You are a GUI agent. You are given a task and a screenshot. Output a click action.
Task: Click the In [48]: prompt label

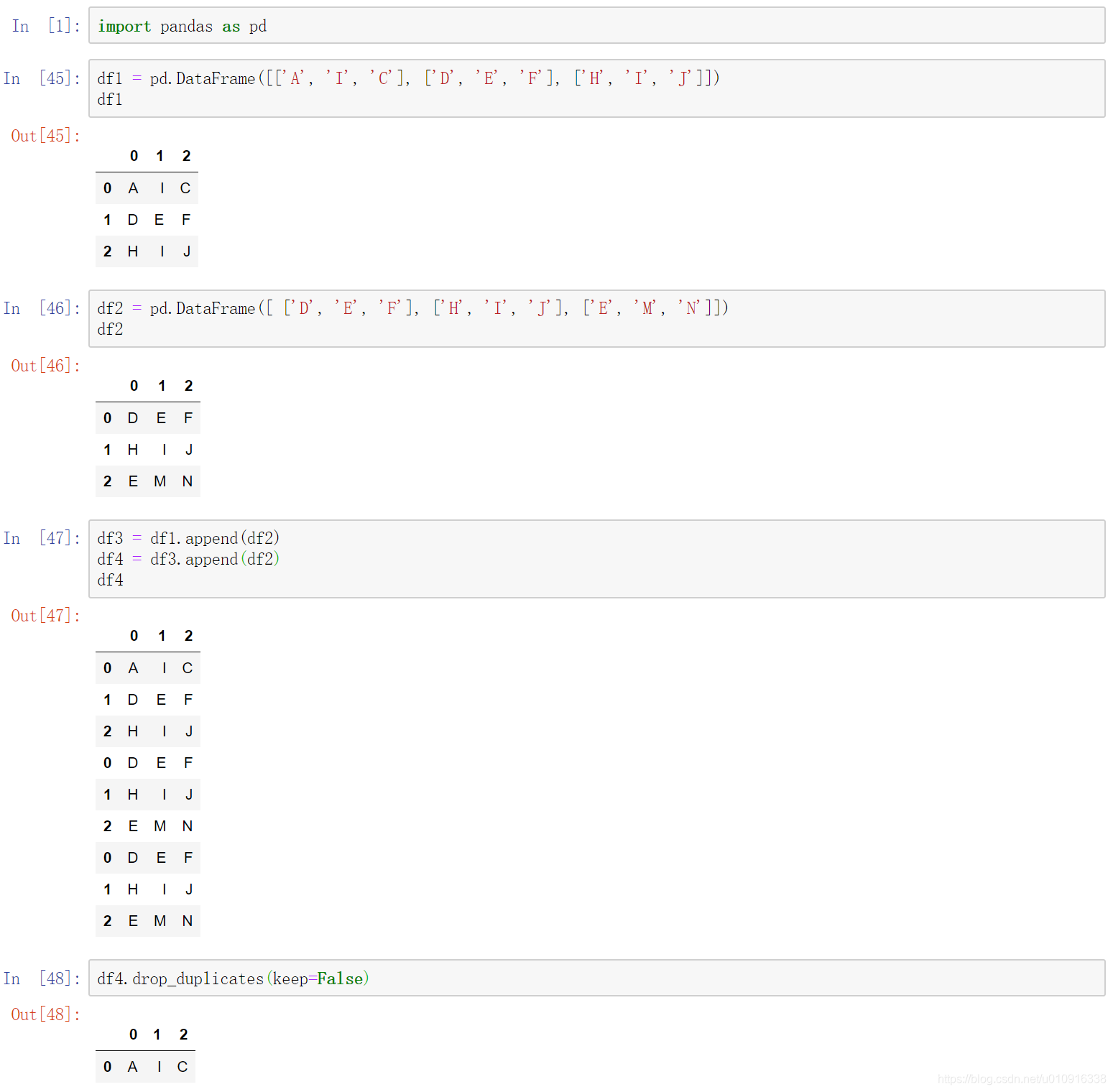42,978
